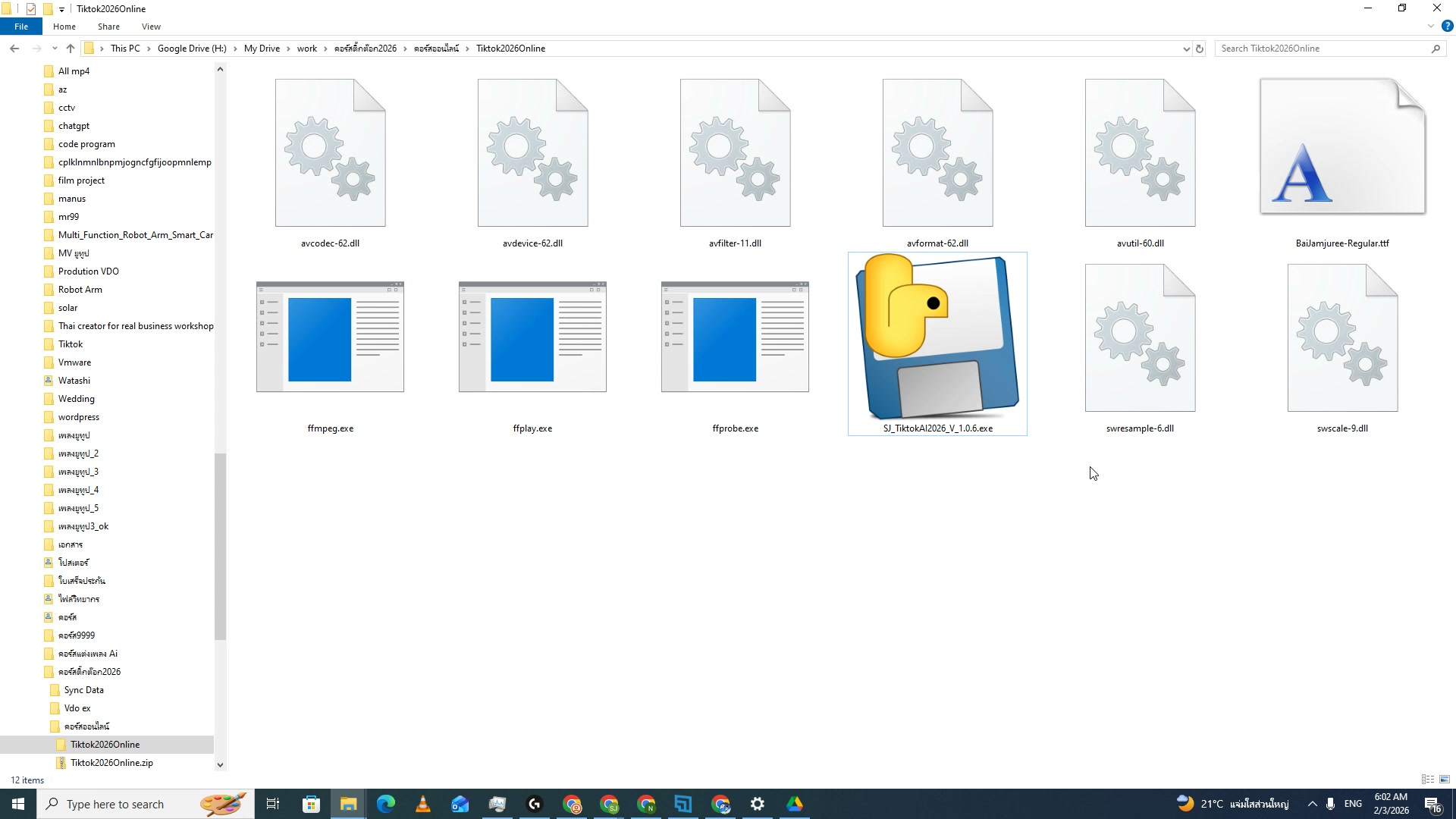The image size is (1456, 819).
Task: Expand the back button recent locations arrow
Action: 54,48
